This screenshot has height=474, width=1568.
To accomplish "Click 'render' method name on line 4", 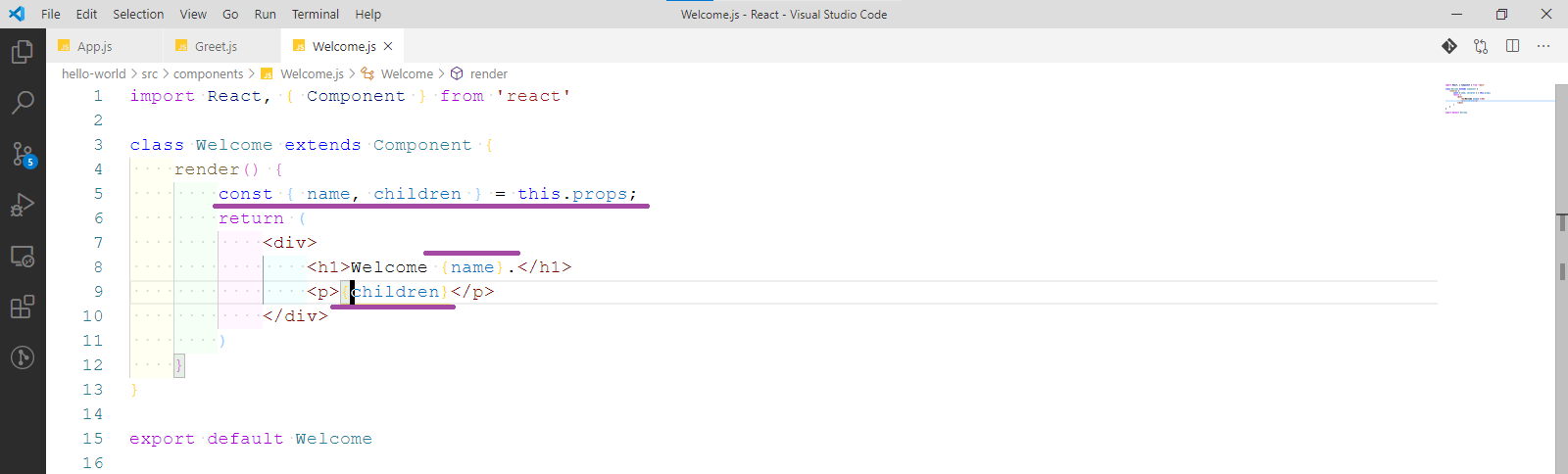I will click(x=207, y=169).
